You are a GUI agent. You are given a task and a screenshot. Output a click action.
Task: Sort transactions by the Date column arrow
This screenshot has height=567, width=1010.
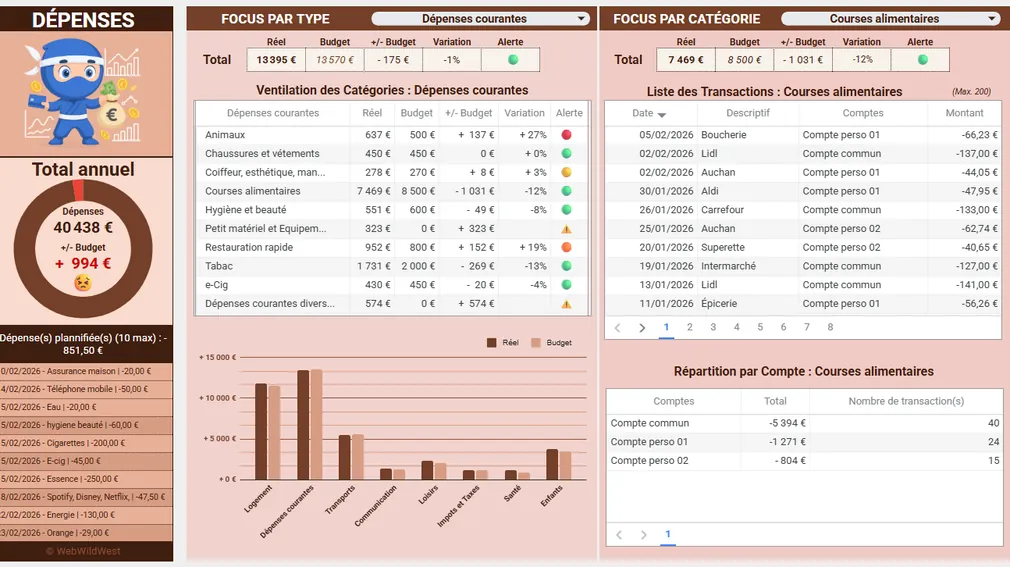point(662,115)
